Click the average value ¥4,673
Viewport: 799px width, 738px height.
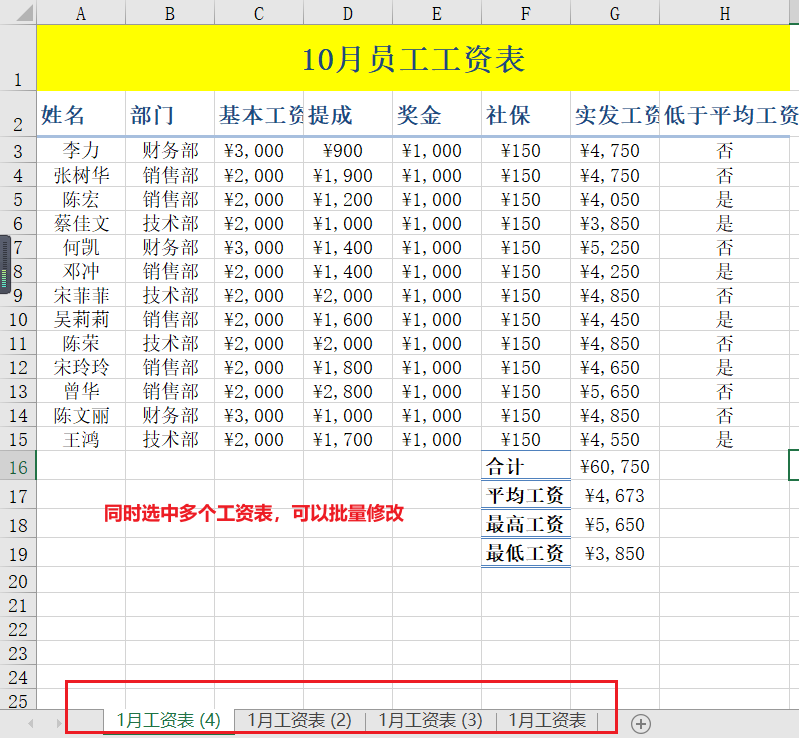click(615, 495)
